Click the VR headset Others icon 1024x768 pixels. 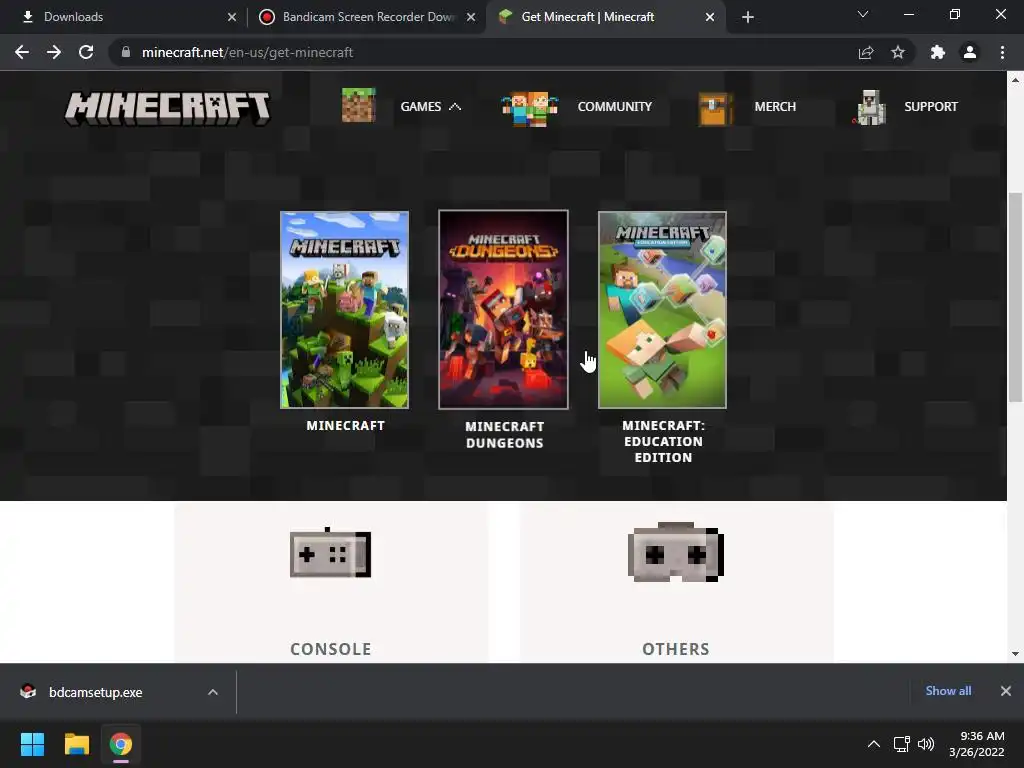click(676, 552)
